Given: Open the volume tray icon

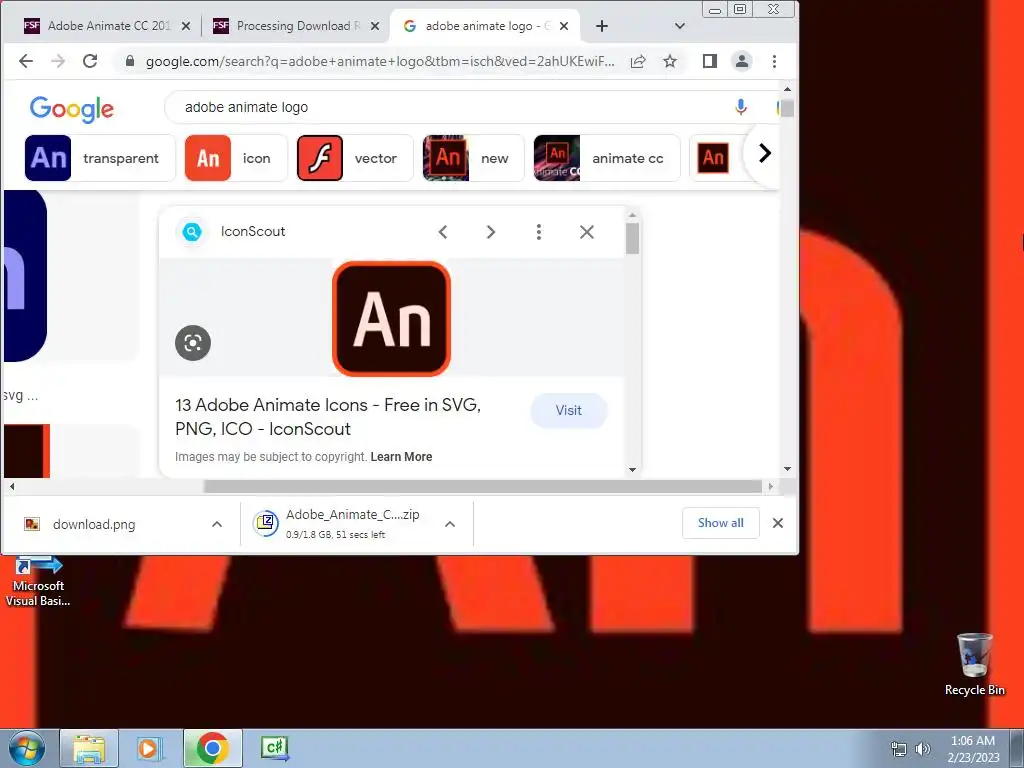Looking at the screenshot, I should click(923, 749).
